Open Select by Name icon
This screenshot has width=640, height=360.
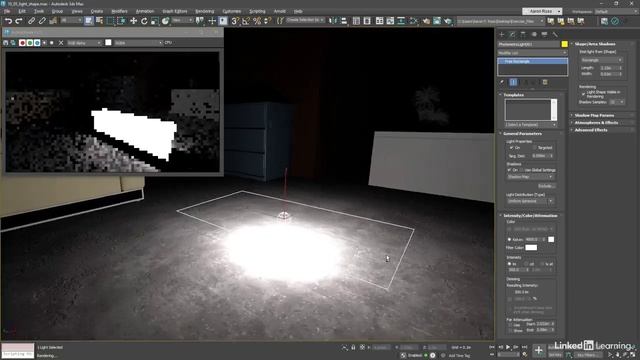[99, 21]
